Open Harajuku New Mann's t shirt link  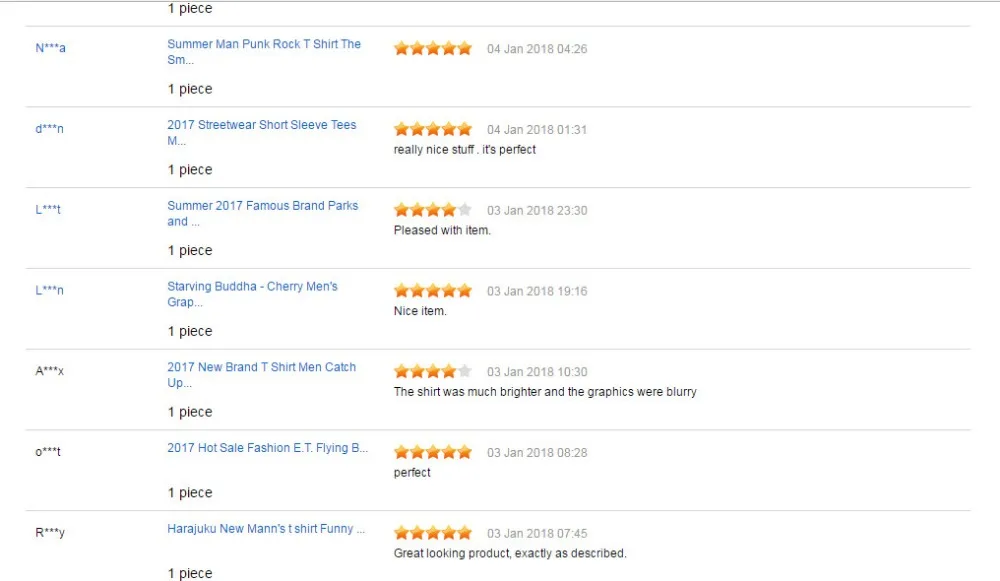pyautogui.click(x=266, y=529)
